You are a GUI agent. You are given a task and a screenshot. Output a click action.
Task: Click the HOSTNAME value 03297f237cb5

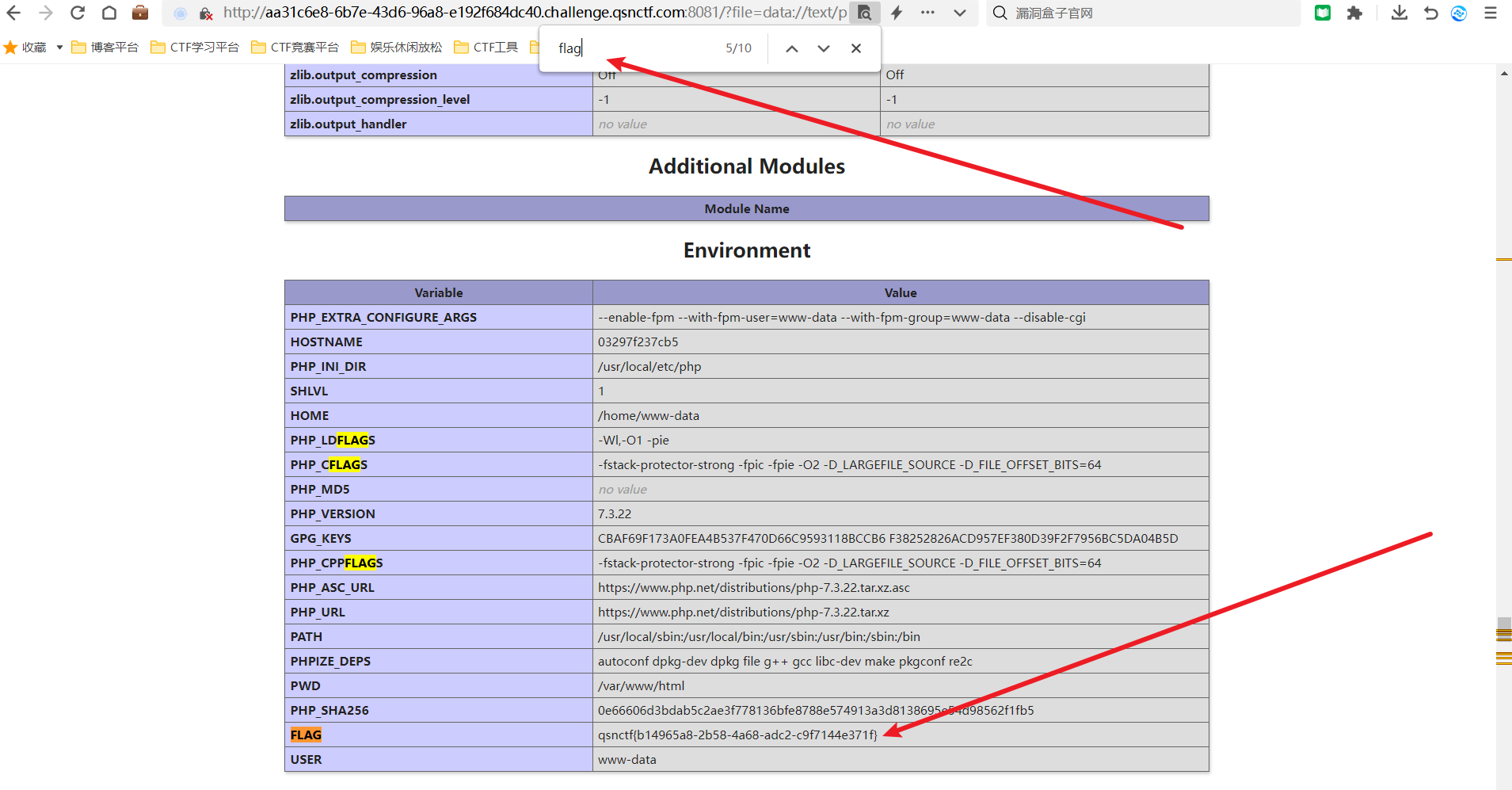638,342
